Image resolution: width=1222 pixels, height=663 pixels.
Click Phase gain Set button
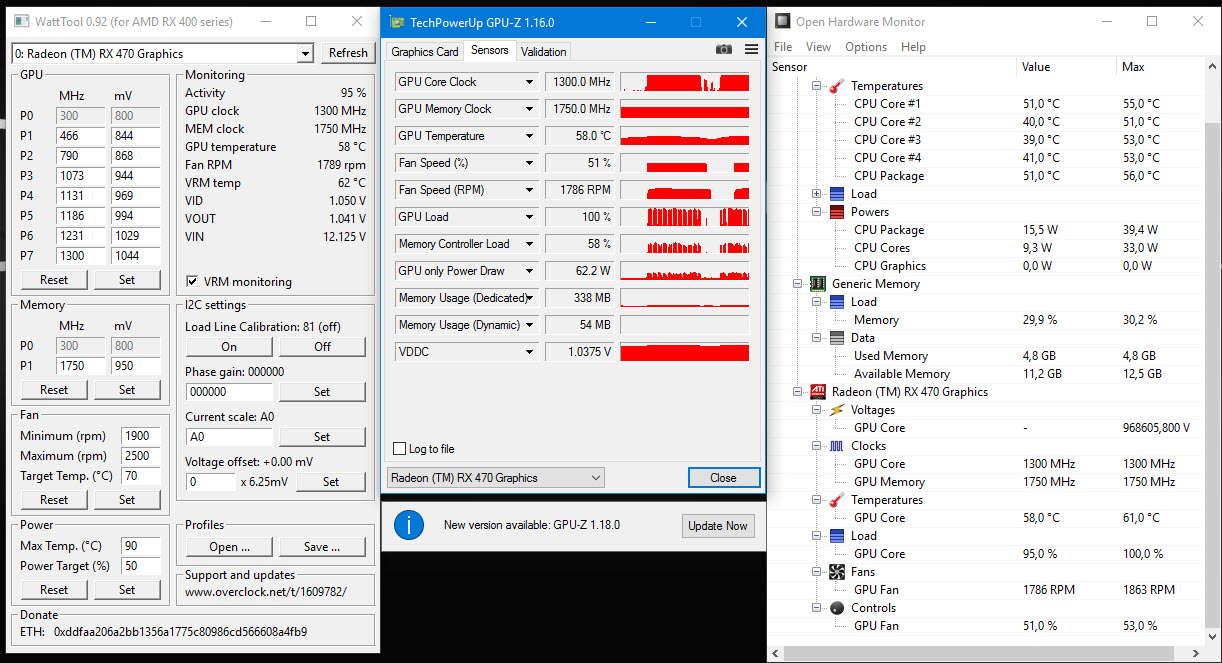[x=322, y=392]
